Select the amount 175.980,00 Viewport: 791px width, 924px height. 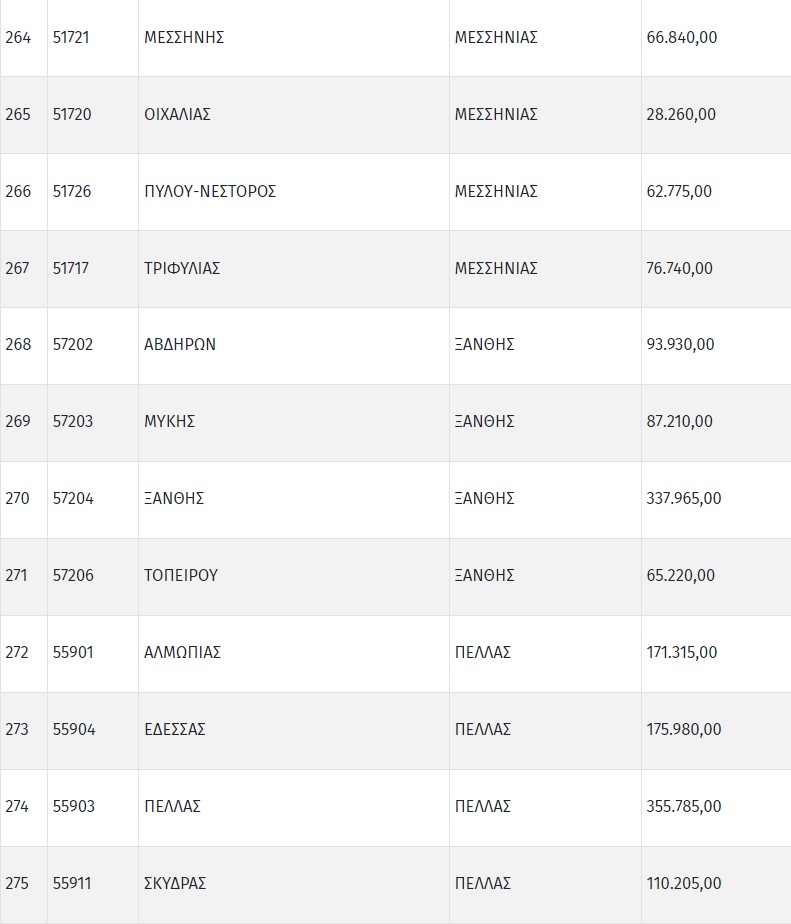tap(684, 729)
